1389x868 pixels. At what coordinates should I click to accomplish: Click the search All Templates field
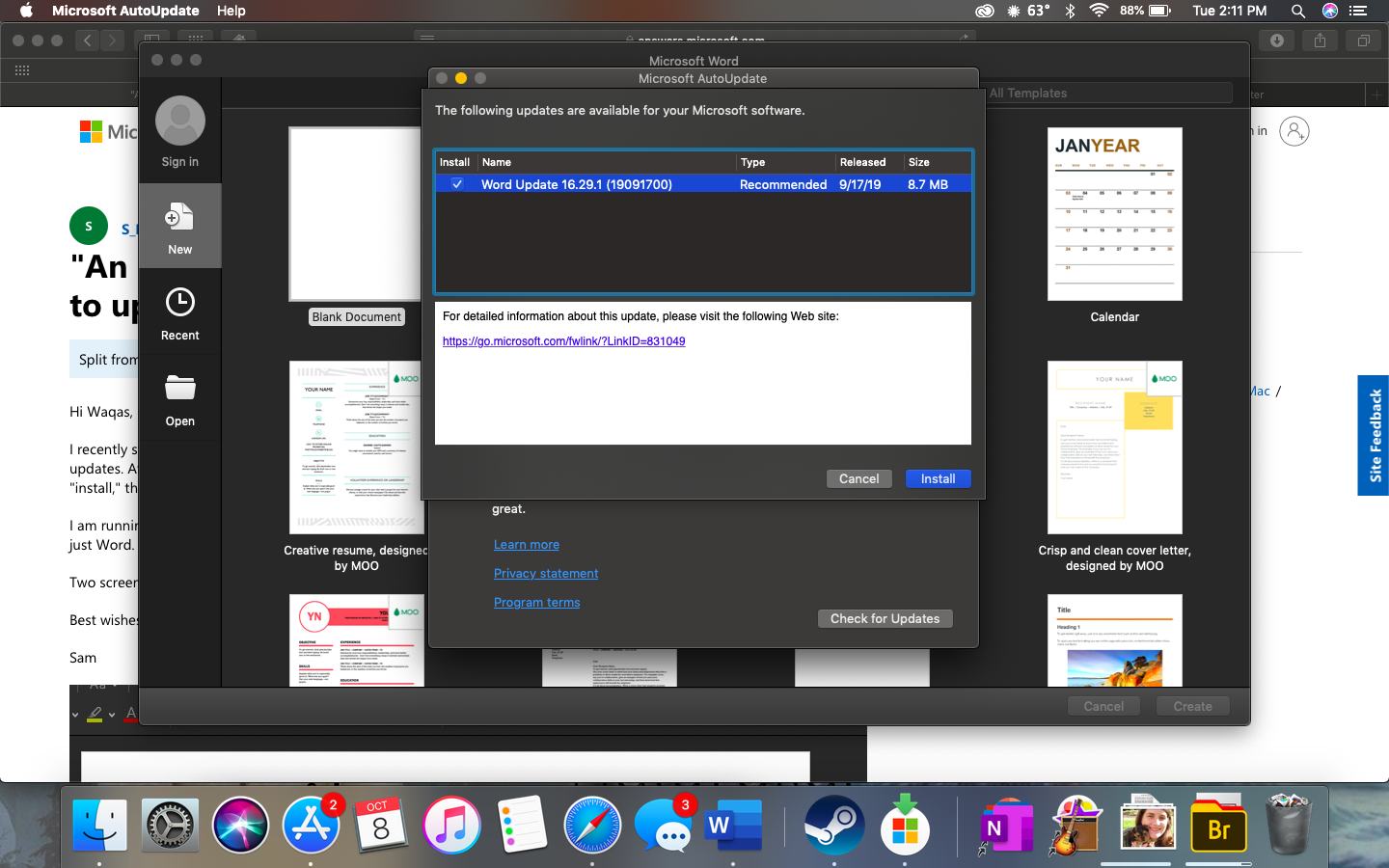pos(1109,93)
